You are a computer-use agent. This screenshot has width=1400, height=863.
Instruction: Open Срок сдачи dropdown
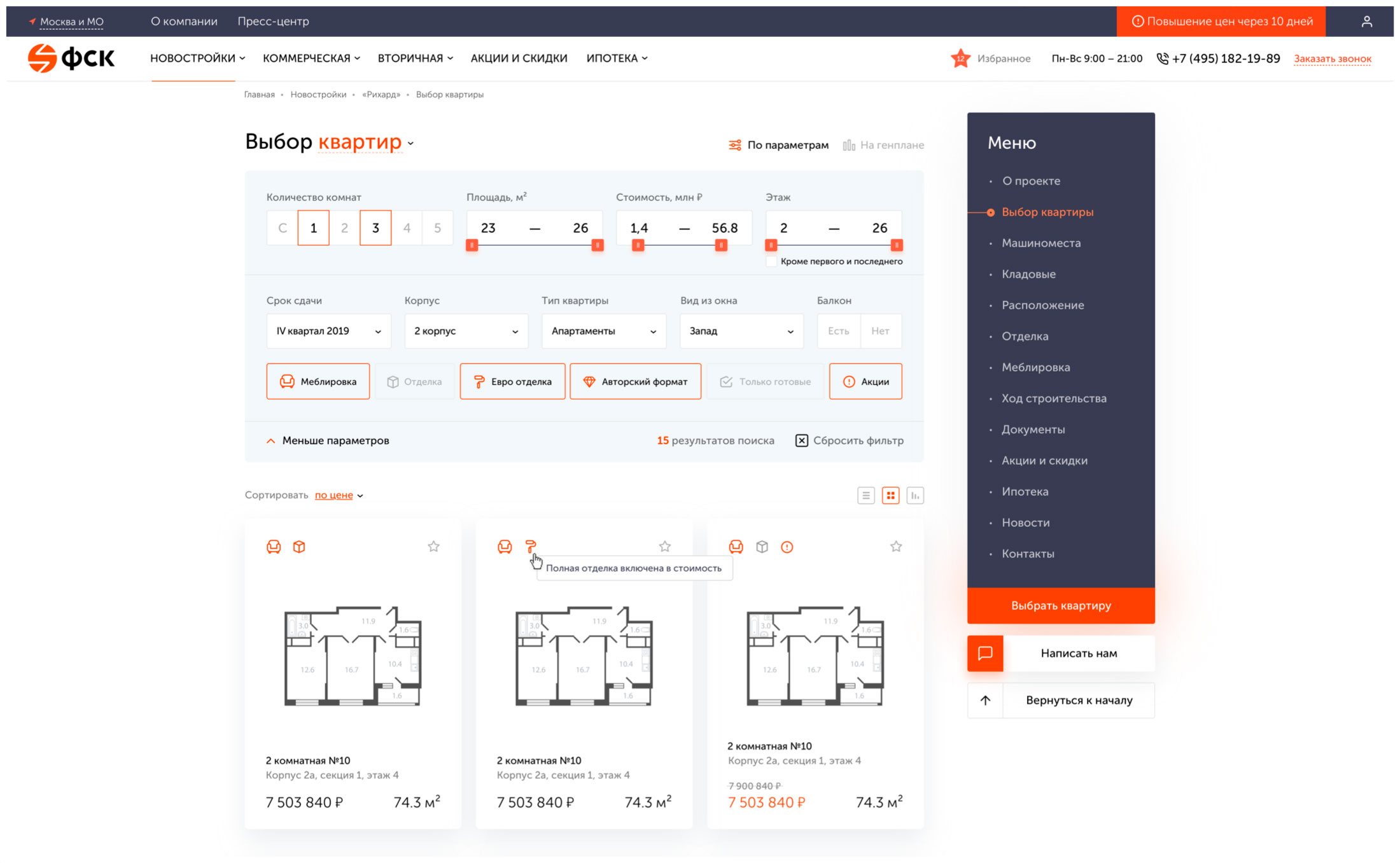[328, 331]
